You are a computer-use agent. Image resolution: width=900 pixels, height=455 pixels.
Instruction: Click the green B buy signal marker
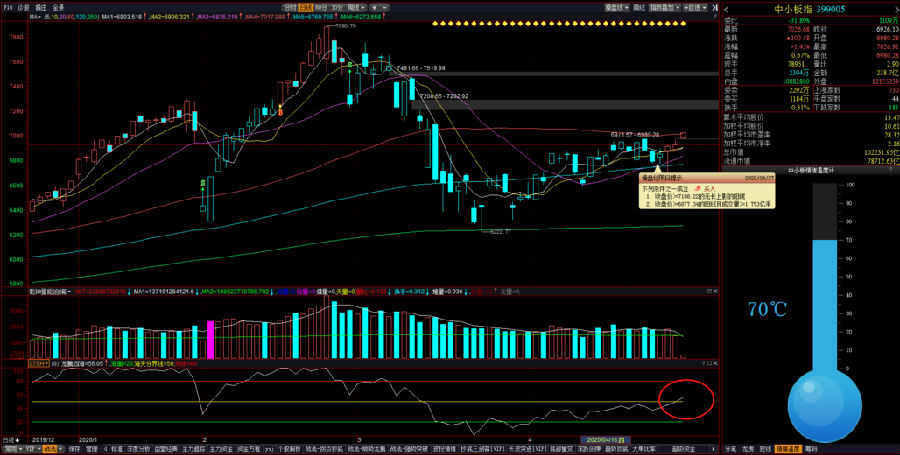pyautogui.click(x=204, y=184)
